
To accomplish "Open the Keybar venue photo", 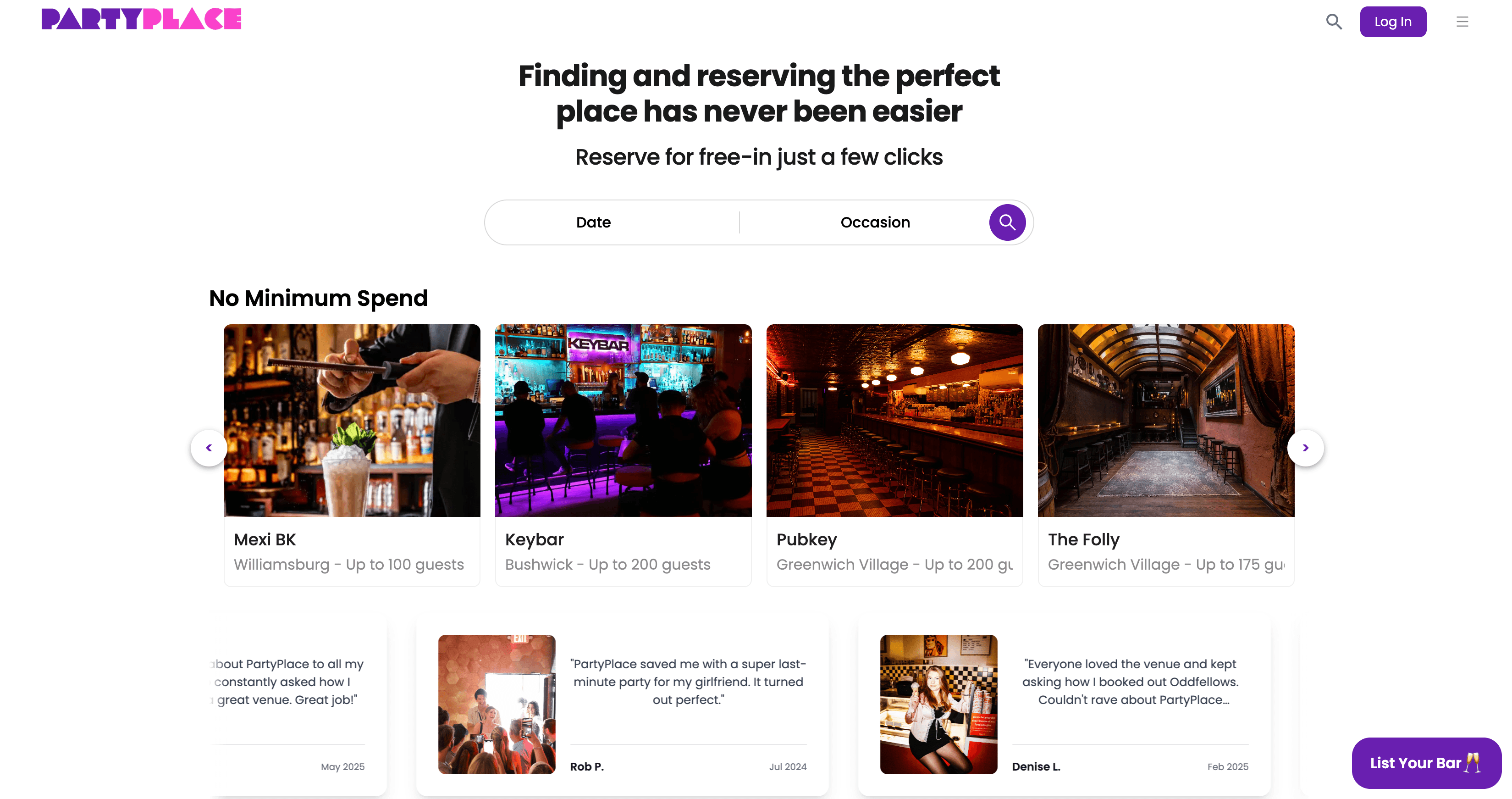I will 624,420.
